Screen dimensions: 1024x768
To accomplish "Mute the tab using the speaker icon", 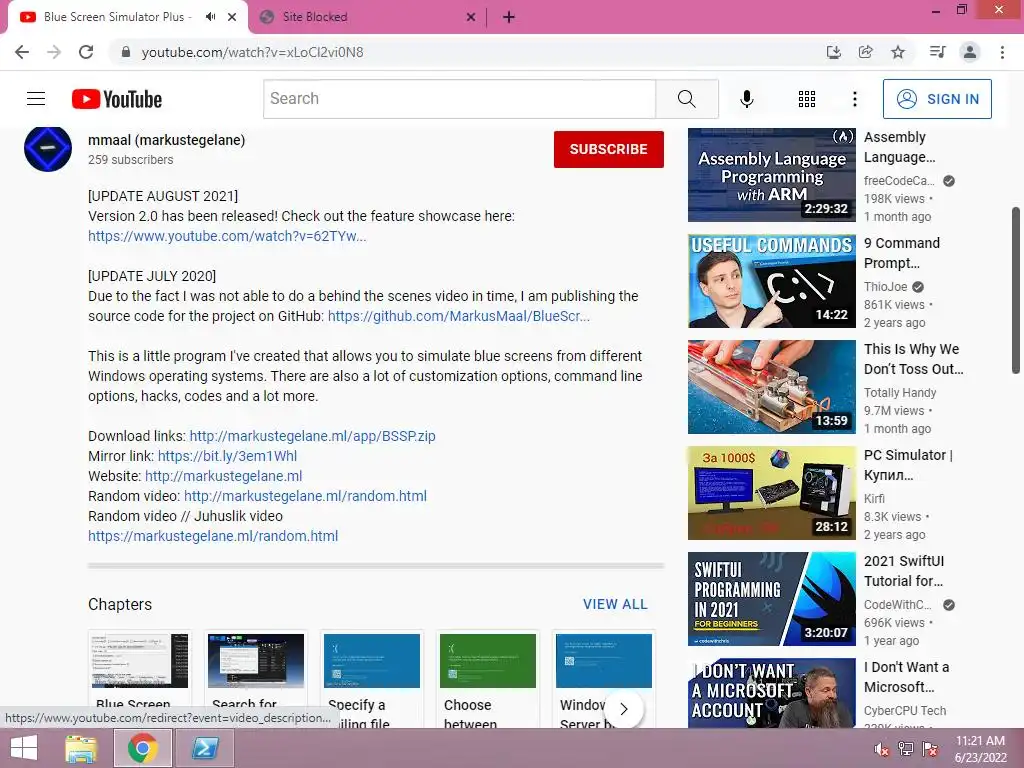I will [x=210, y=17].
